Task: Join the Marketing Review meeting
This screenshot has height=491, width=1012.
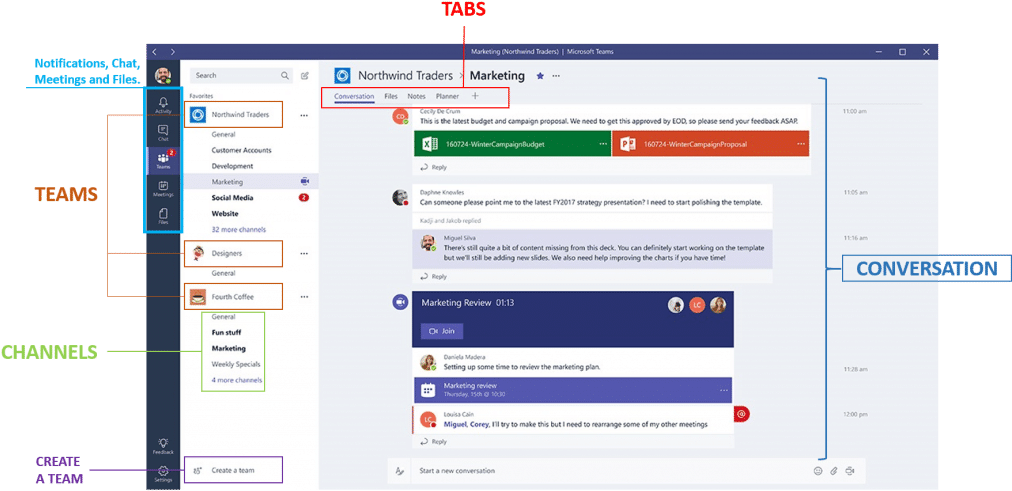Action: coord(441,331)
